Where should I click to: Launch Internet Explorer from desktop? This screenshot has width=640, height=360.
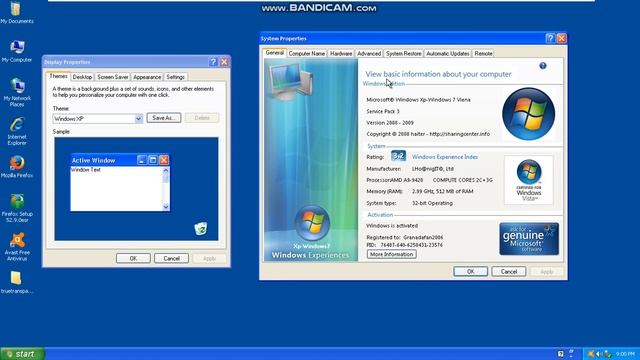(17, 131)
